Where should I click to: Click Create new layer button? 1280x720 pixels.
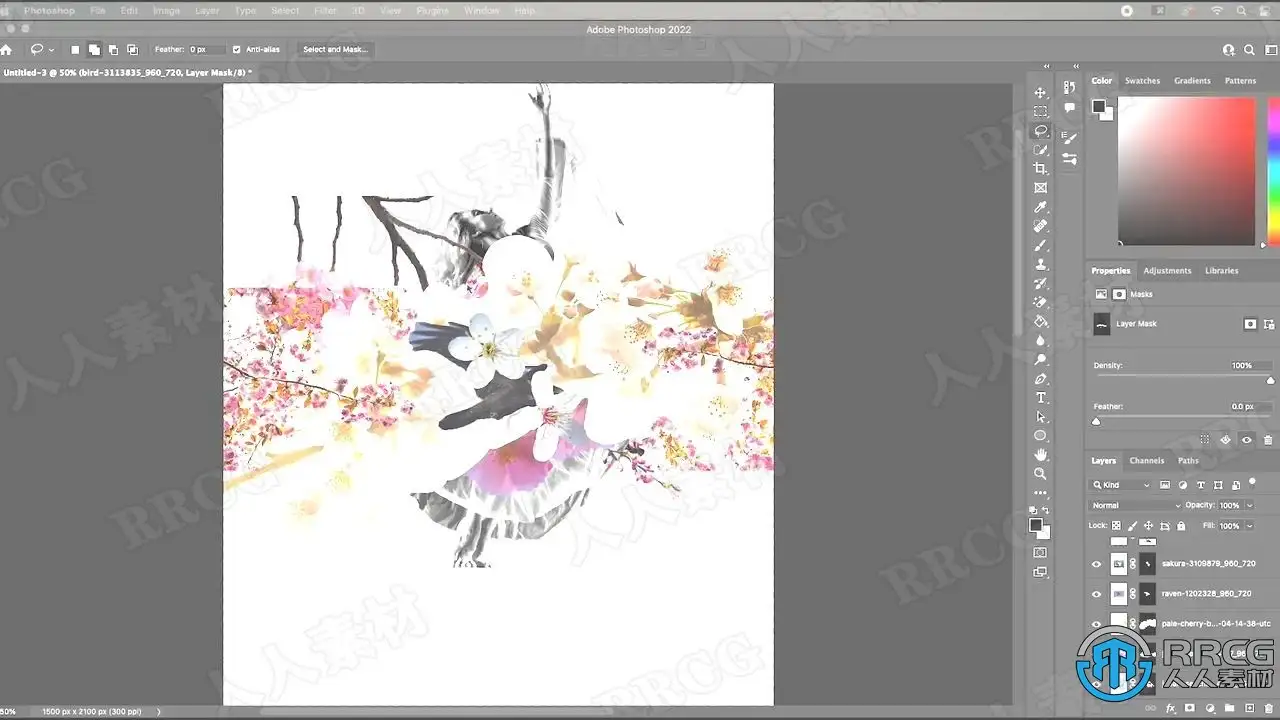pos(1248,708)
